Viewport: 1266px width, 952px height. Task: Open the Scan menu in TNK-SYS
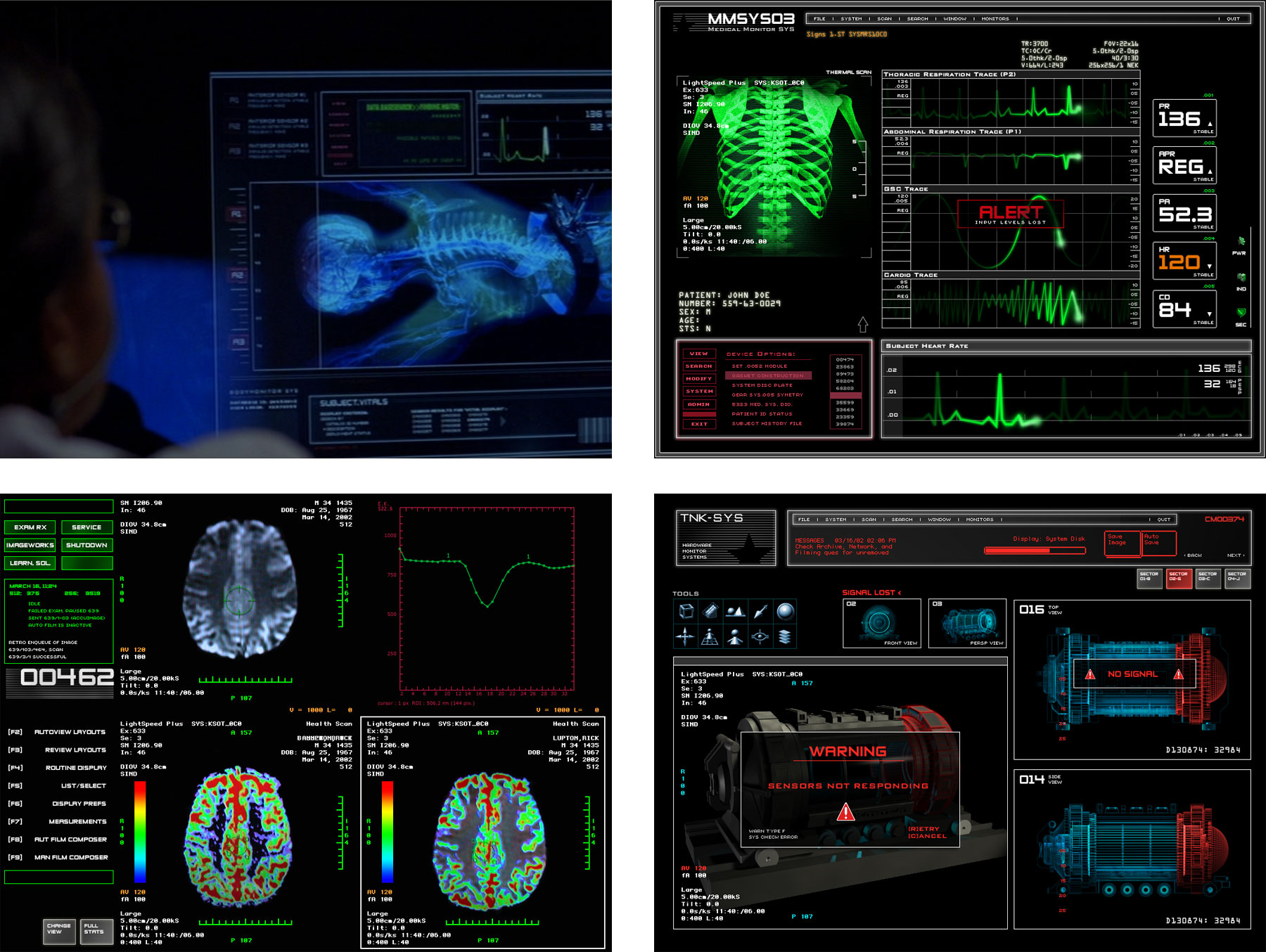pyautogui.click(x=869, y=520)
